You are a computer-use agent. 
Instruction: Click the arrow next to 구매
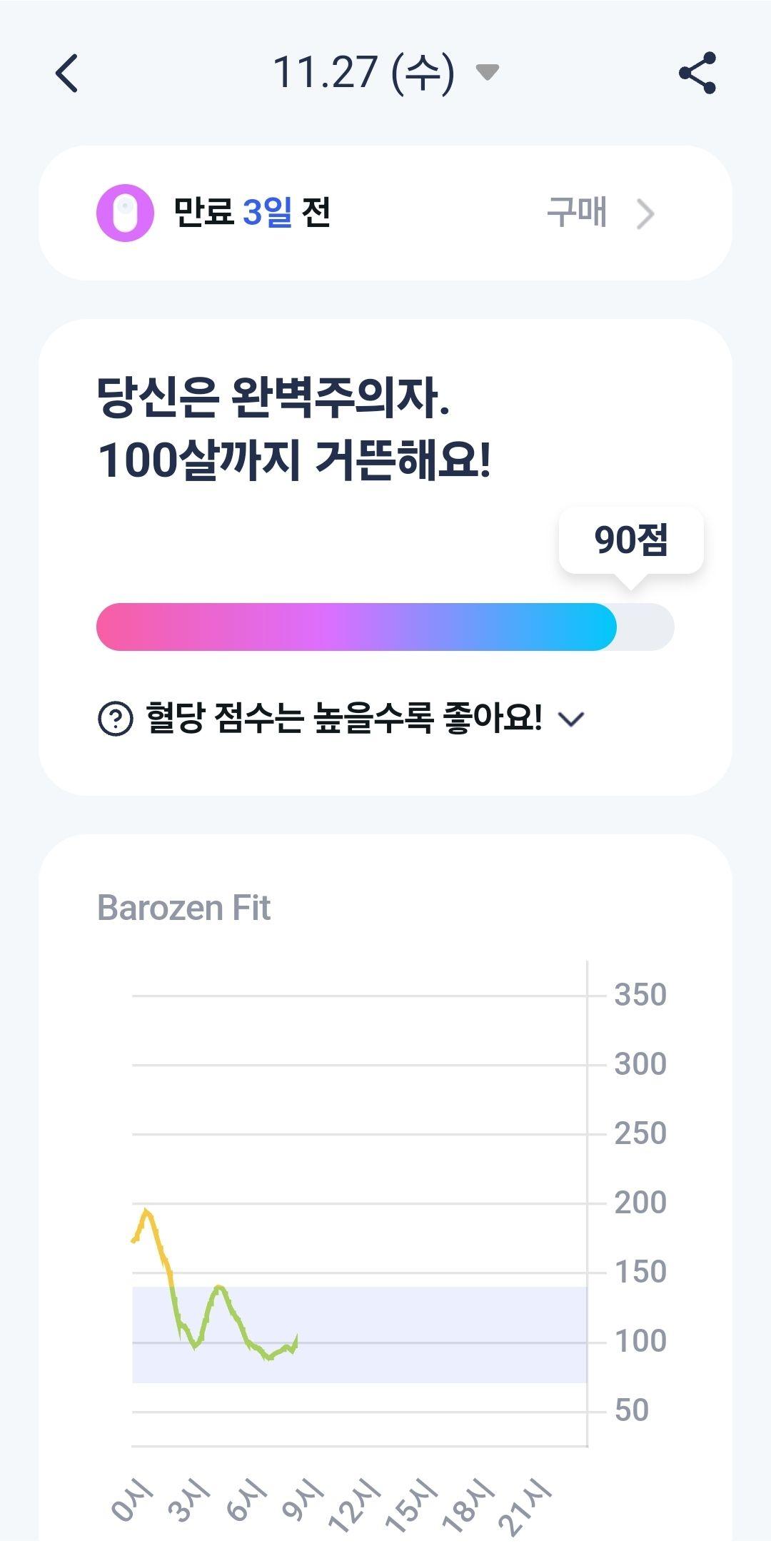point(645,213)
